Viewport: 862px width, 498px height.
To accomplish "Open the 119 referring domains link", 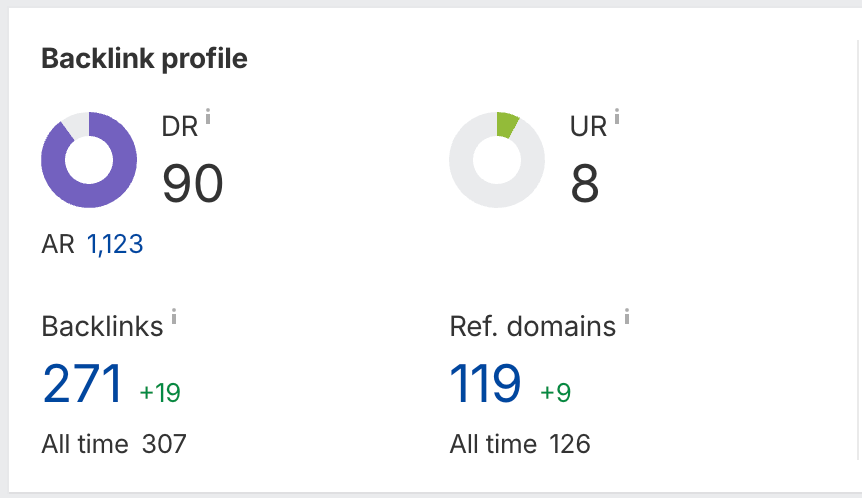I will (x=485, y=383).
